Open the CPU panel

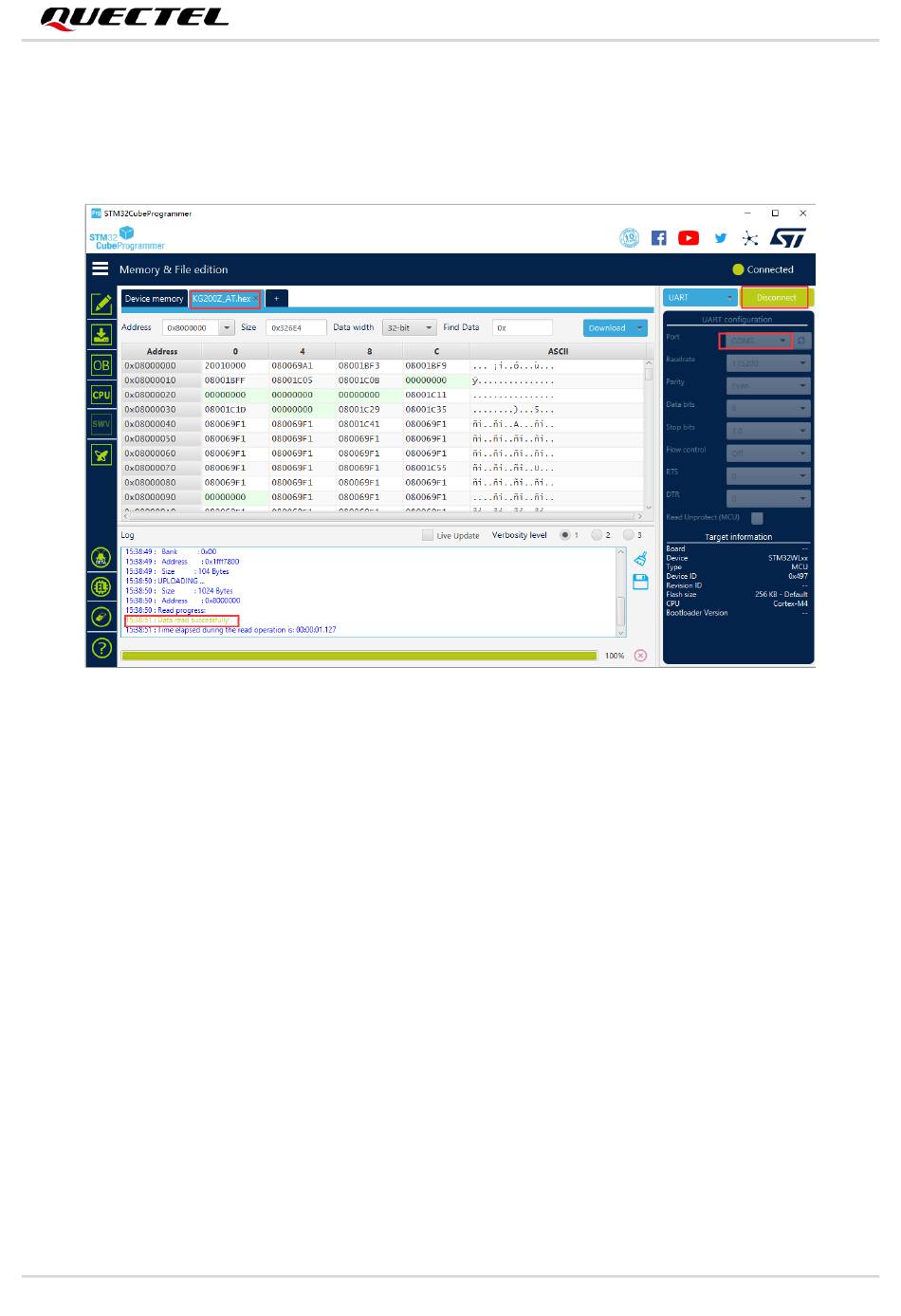[101, 395]
